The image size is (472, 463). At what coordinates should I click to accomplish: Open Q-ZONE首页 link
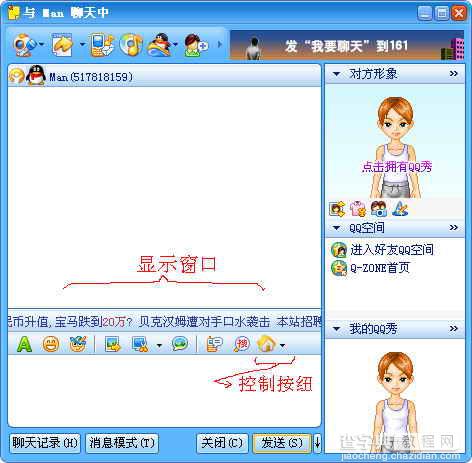380,268
